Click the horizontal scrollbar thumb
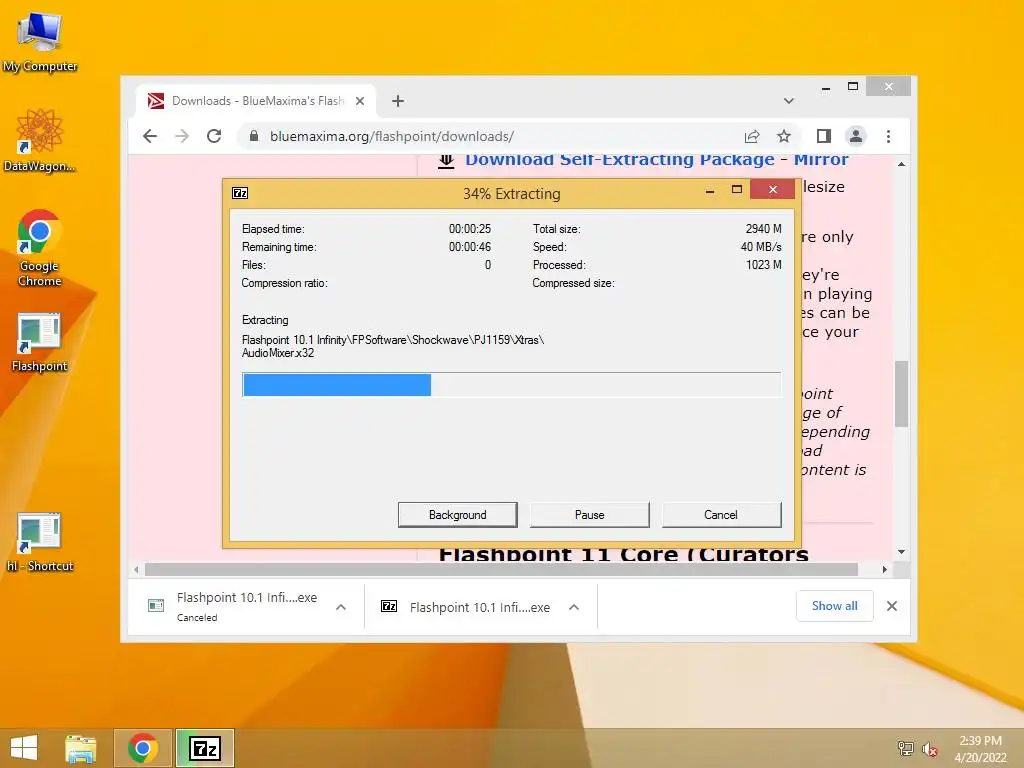 click(501, 569)
